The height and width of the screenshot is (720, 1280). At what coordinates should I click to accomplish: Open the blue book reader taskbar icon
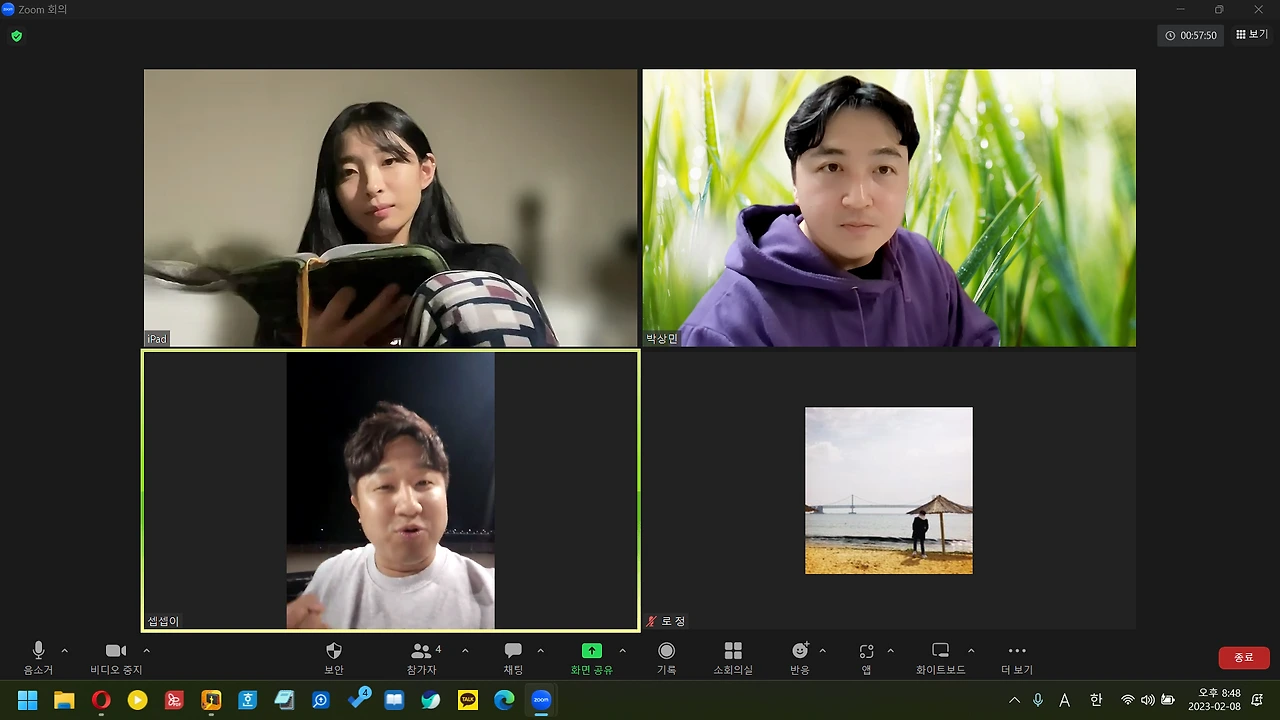click(x=394, y=700)
